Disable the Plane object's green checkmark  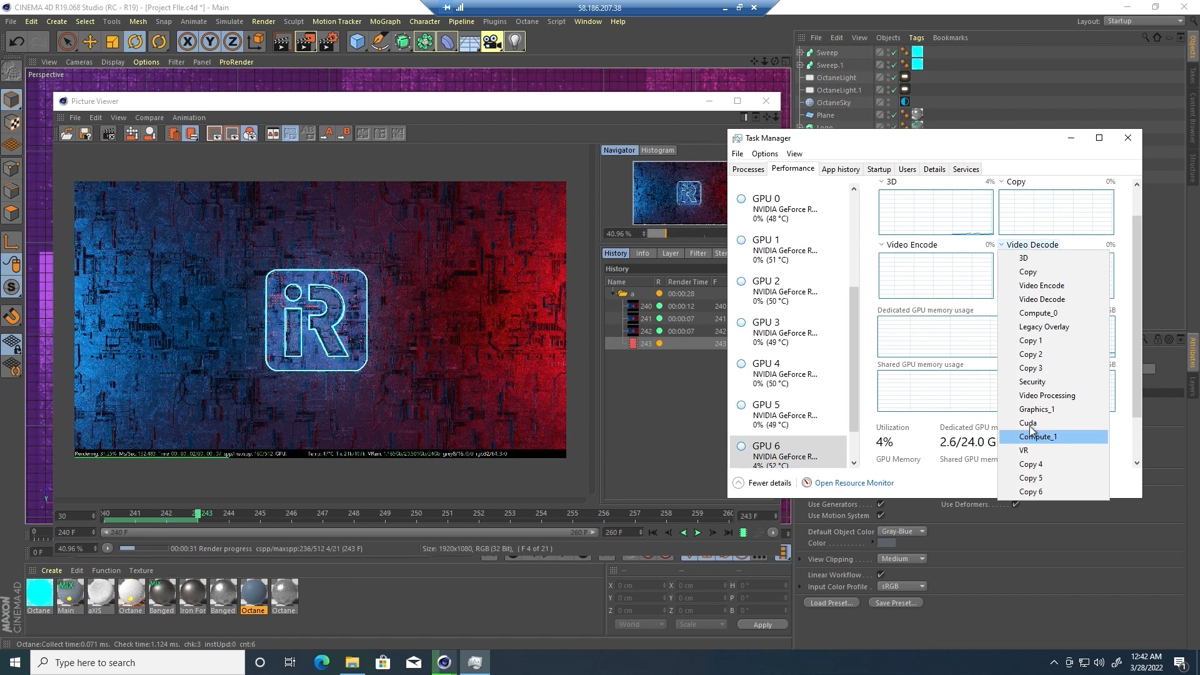coord(894,115)
